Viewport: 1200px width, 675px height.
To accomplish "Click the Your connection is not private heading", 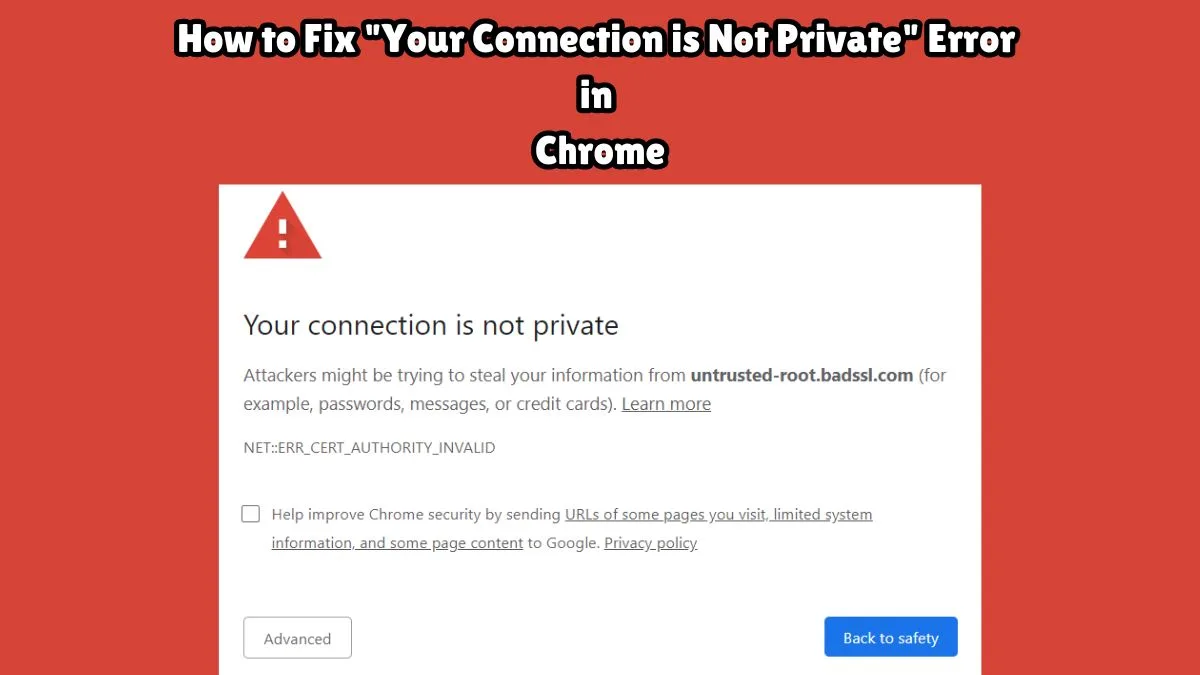I will 430,324.
